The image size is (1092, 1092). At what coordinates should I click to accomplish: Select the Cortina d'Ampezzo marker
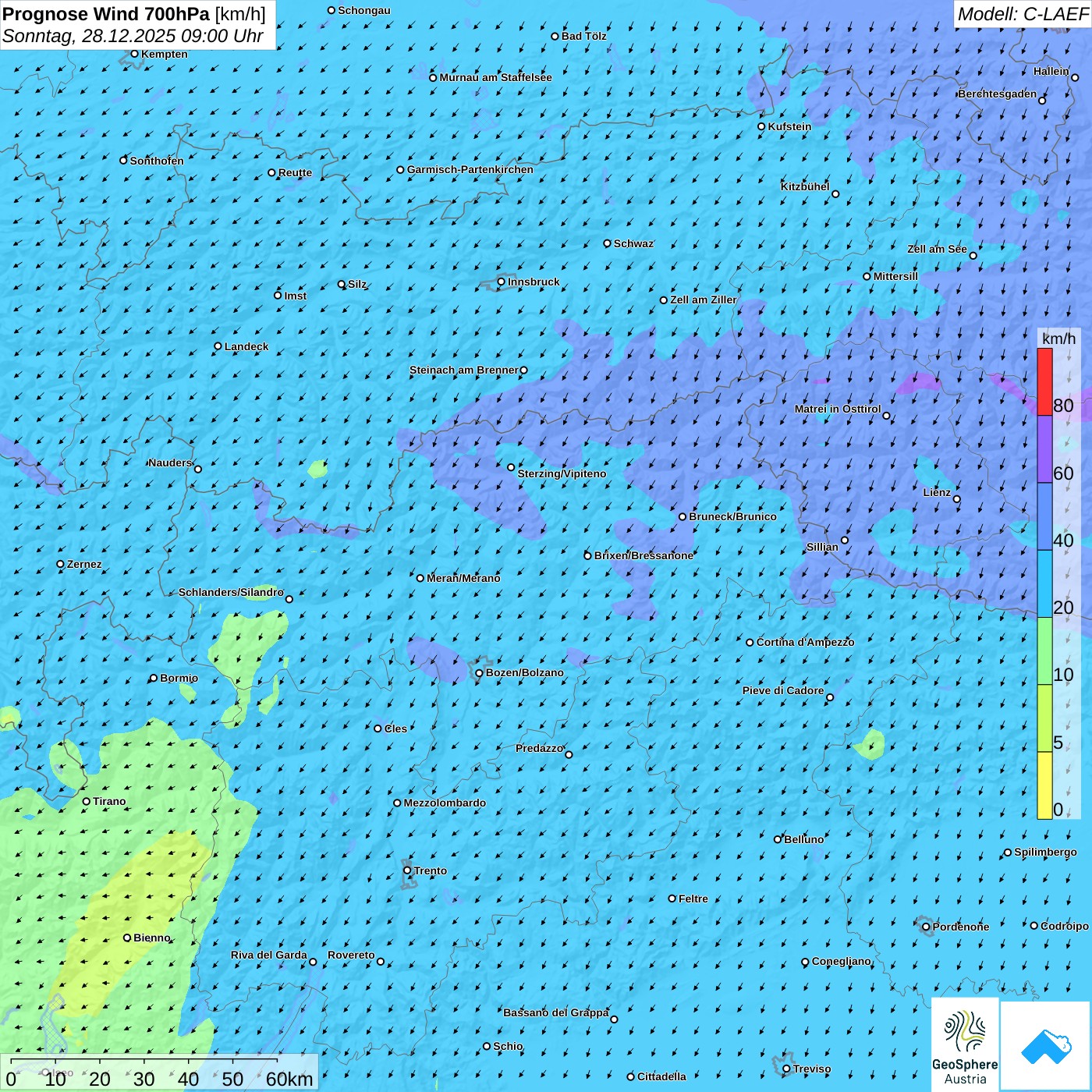[x=750, y=643]
